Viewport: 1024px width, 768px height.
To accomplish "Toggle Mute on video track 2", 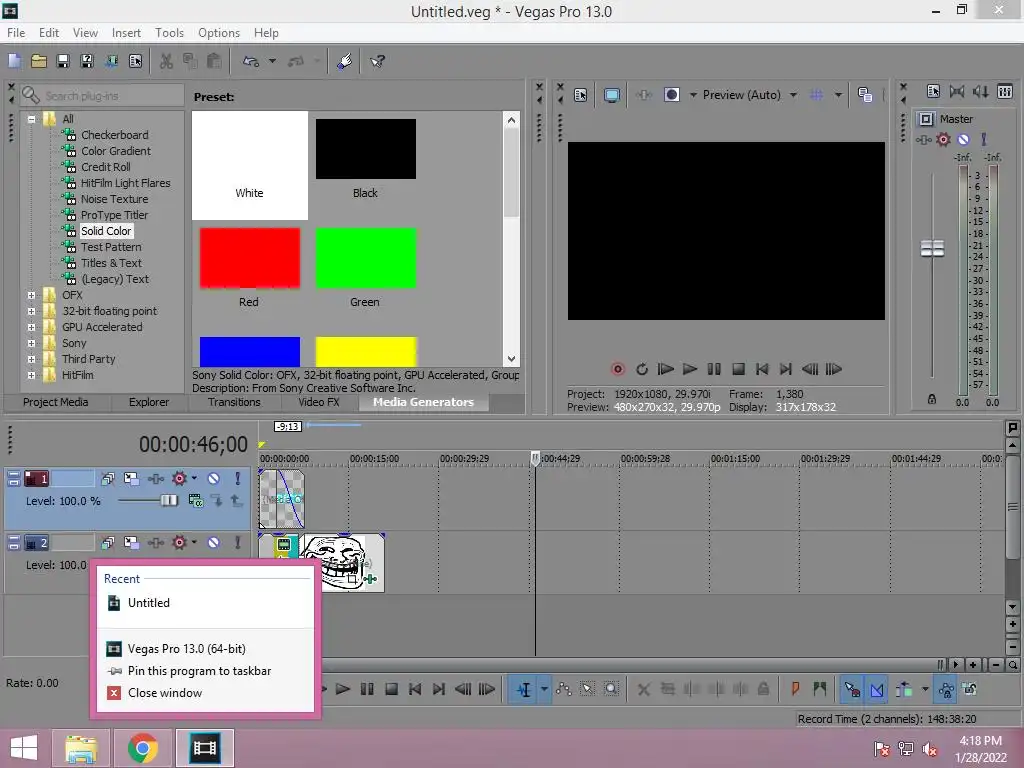I will pos(214,543).
